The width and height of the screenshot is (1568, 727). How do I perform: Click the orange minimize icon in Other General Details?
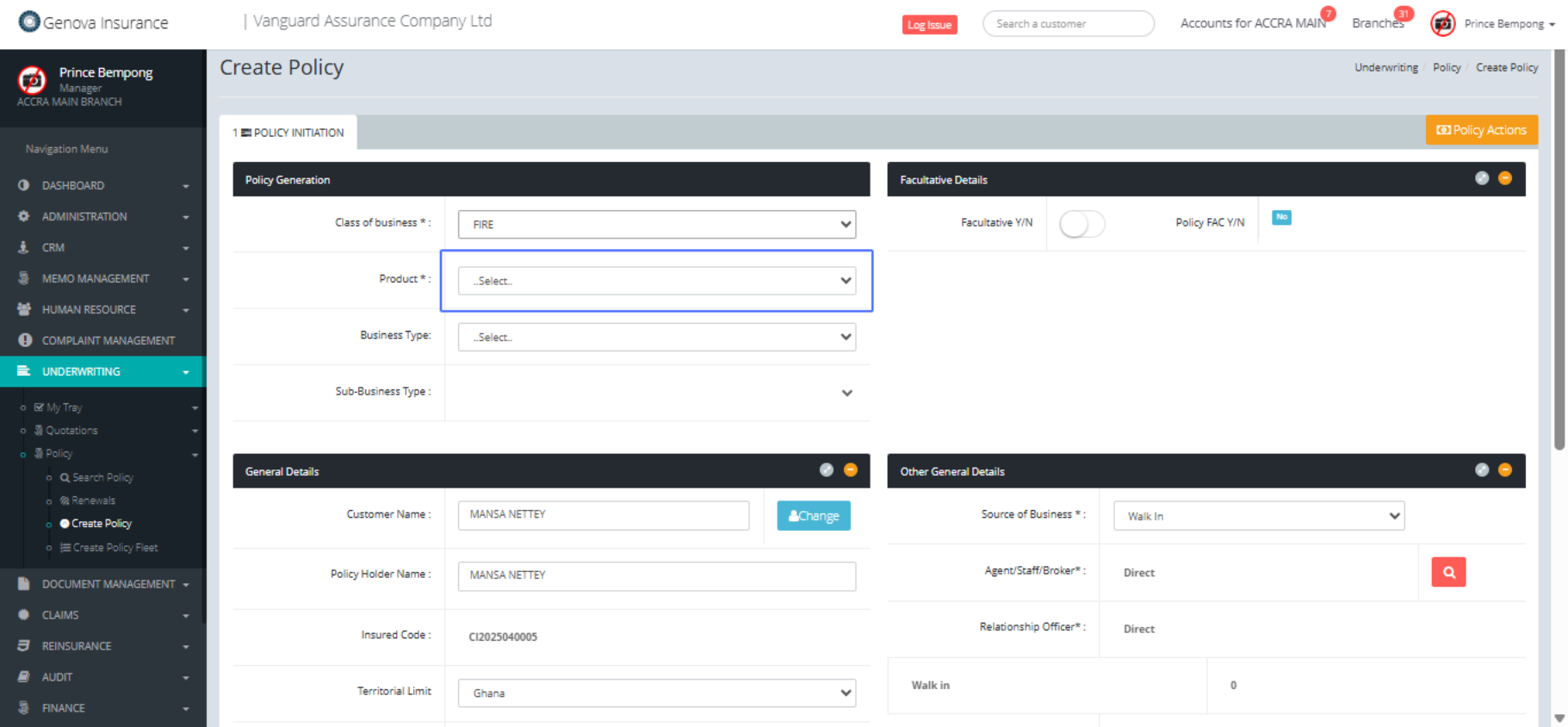tap(1504, 469)
